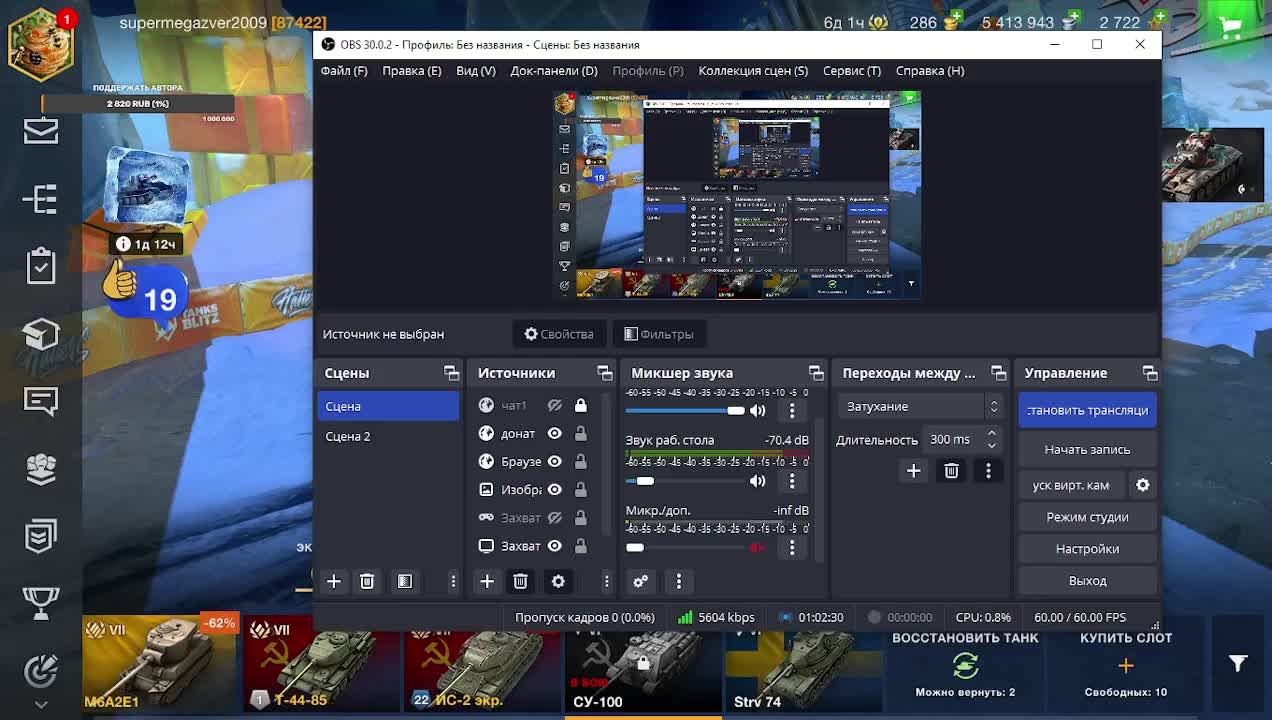This screenshot has height=720, width=1272.
Task: Open the Справка (H) menu
Action: (930, 71)
